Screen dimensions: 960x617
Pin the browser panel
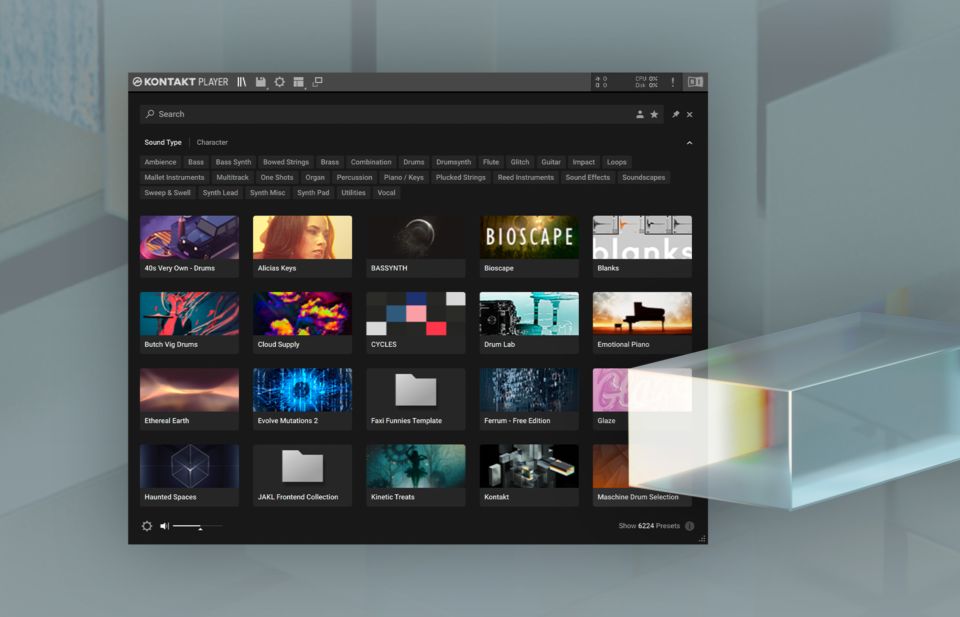675,114
